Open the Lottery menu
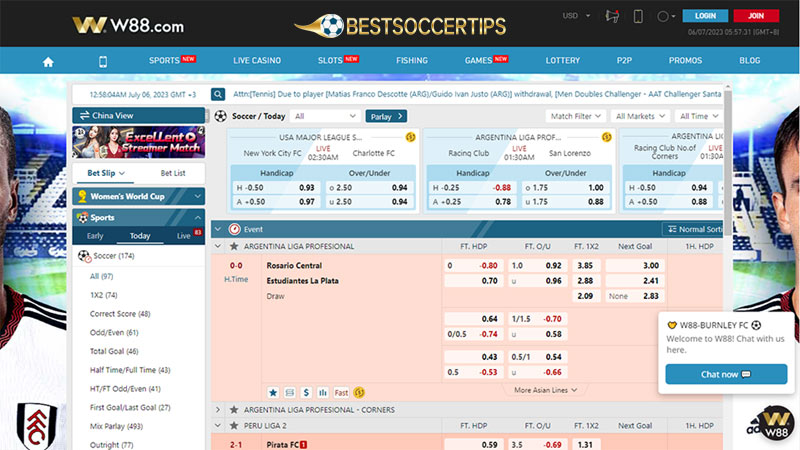This screenshot has width=800, height=450. 563,61
